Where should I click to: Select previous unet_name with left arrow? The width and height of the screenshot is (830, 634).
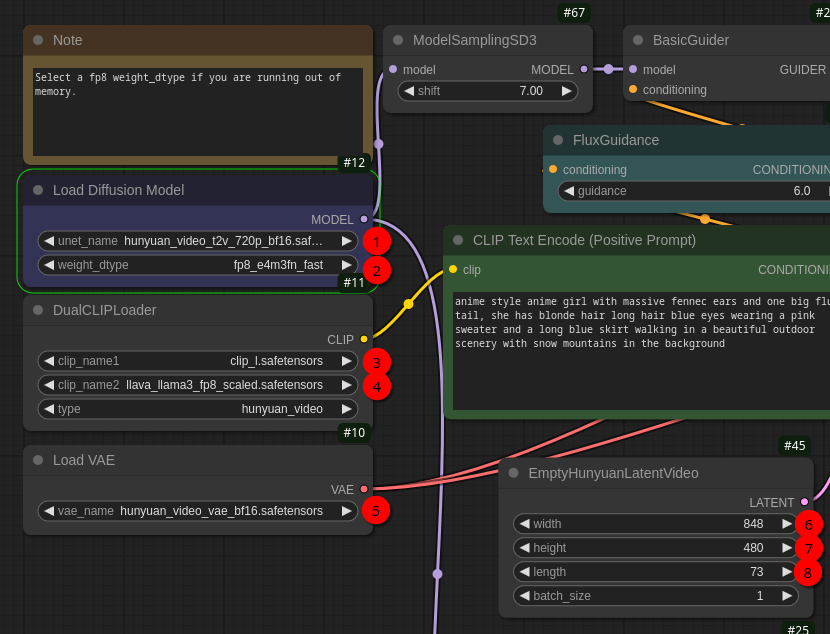pyautogui.click(x=49, y=241)
